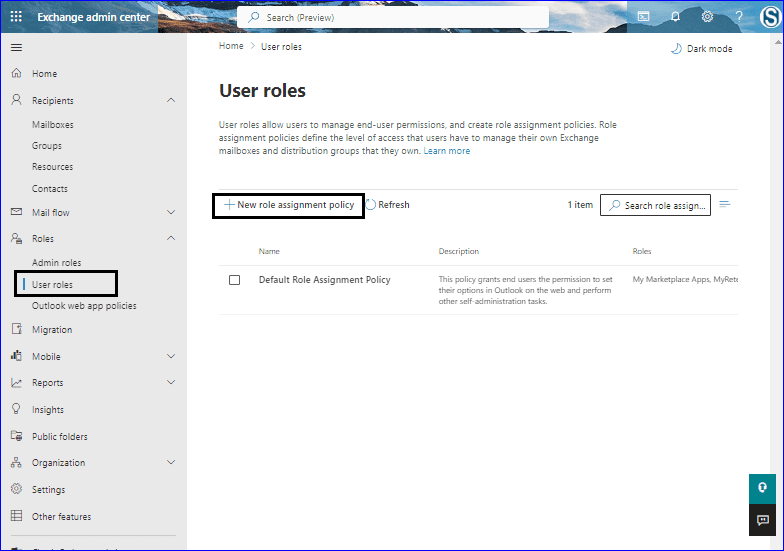This screenshot has height=551, width=784.
Task: Open the teal help assistant button
Action: pos(762,488)
